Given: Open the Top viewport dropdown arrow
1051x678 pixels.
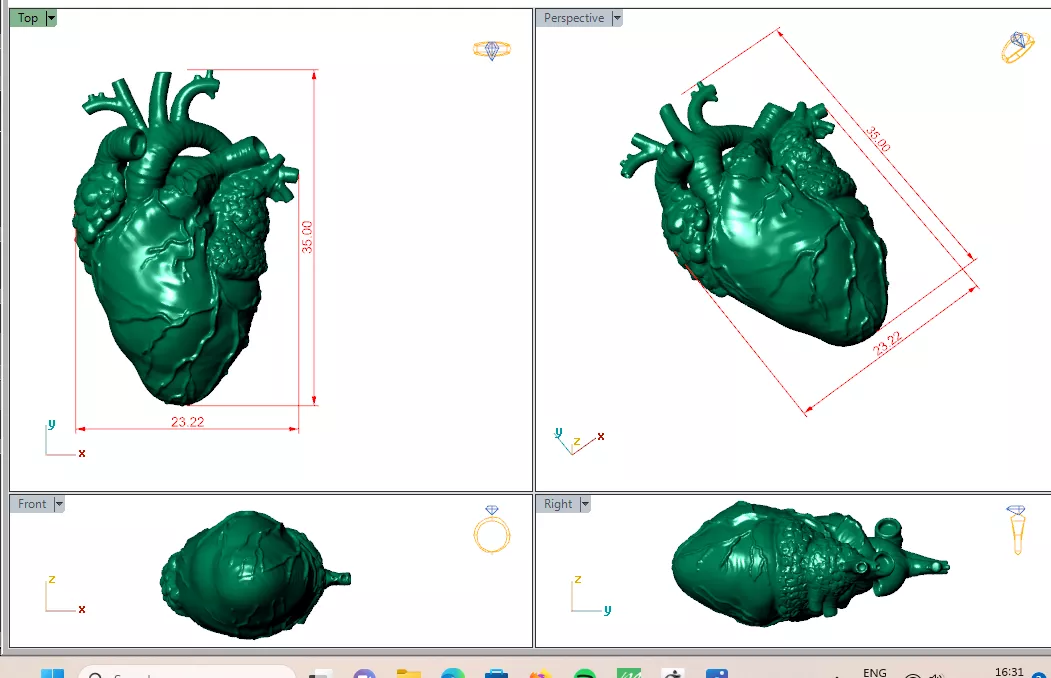Looking at the screenshot, I should 51,18.
